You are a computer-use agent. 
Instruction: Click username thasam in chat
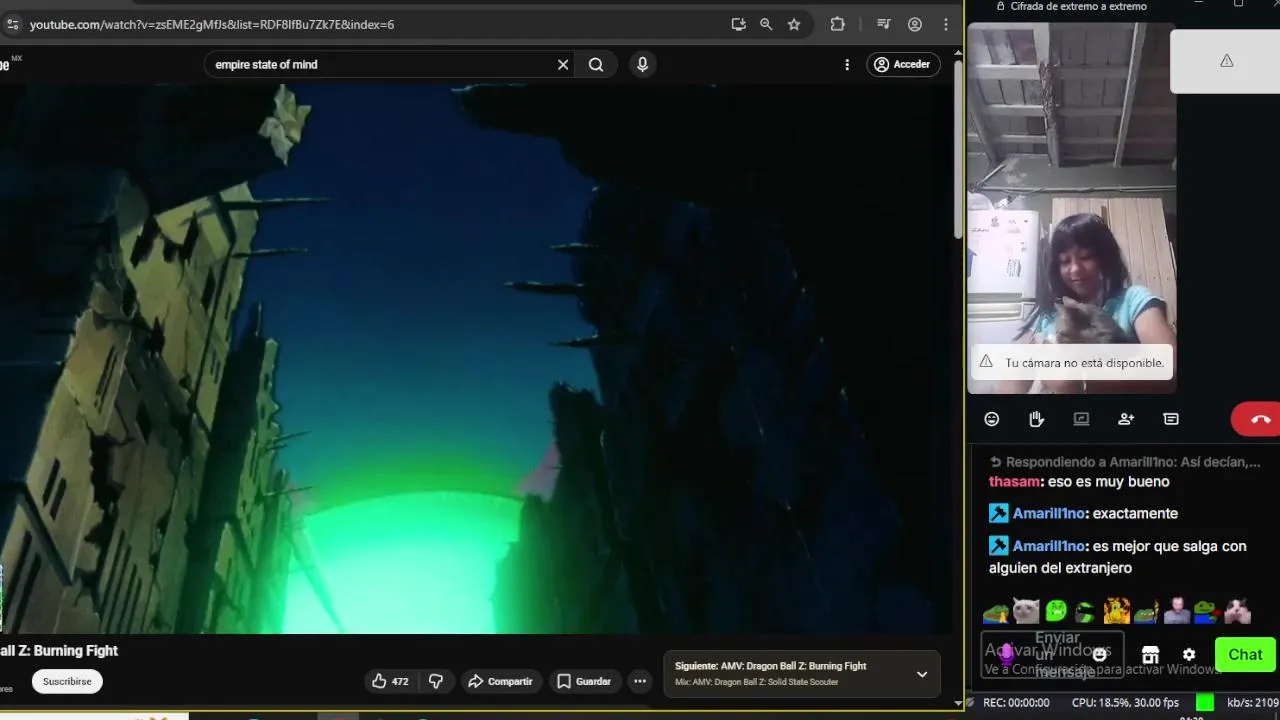pos(1014,481)
